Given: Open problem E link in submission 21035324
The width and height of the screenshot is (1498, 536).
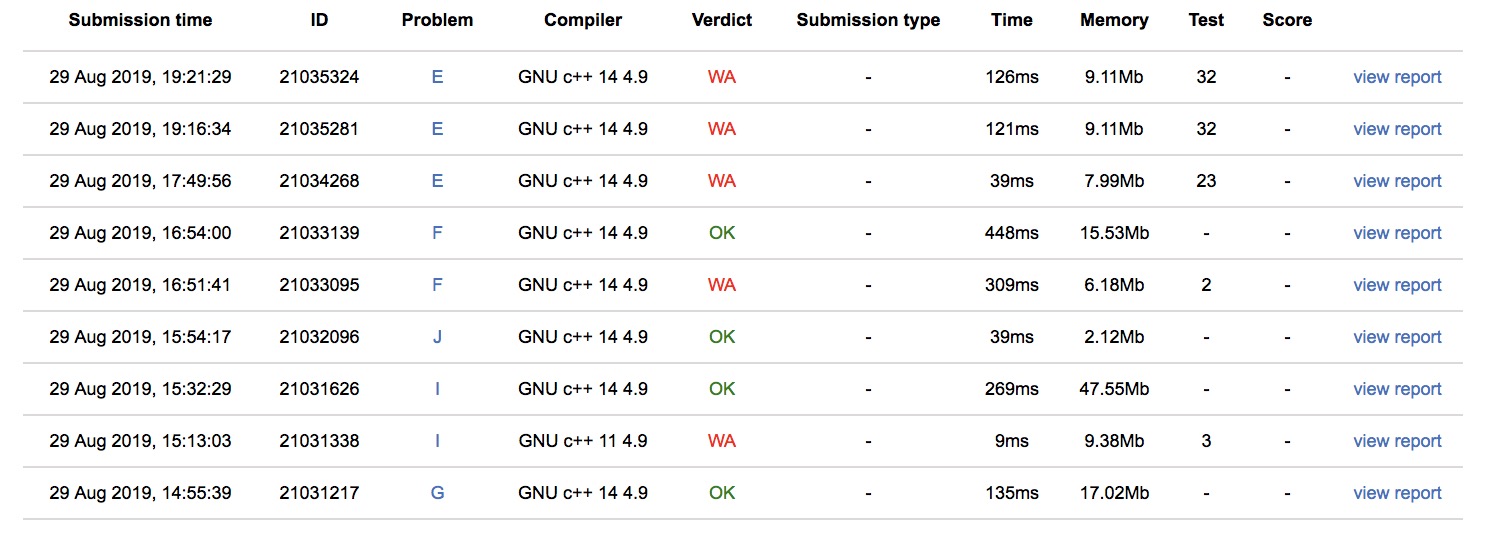Looking at the screenshot, I should click(x=437, y=77).
